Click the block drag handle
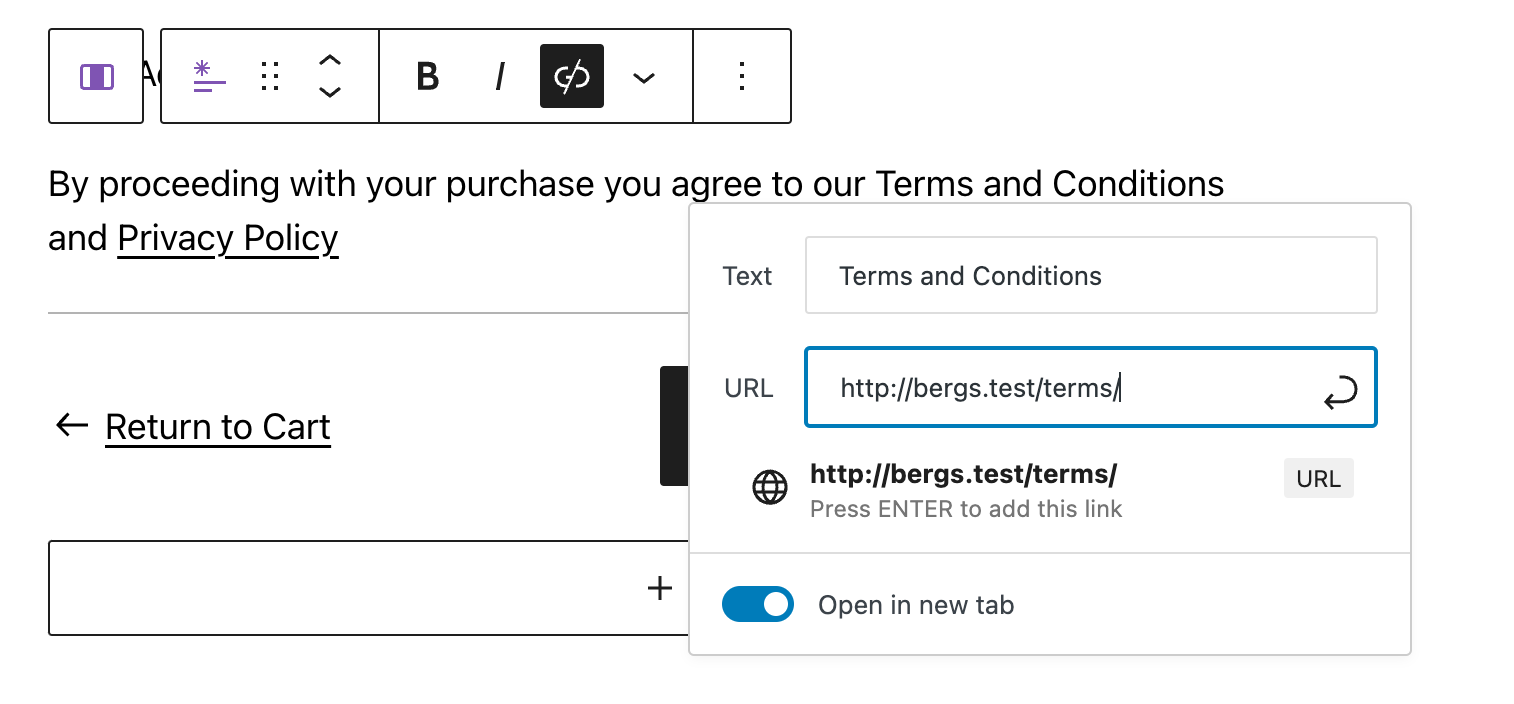Image resolution: width=1514 pixels, height=704 pixels. tap(269, 77)
